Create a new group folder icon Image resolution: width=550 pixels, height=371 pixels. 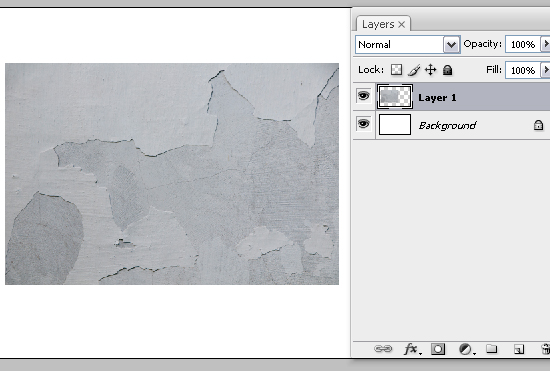[x=491, y=349]
